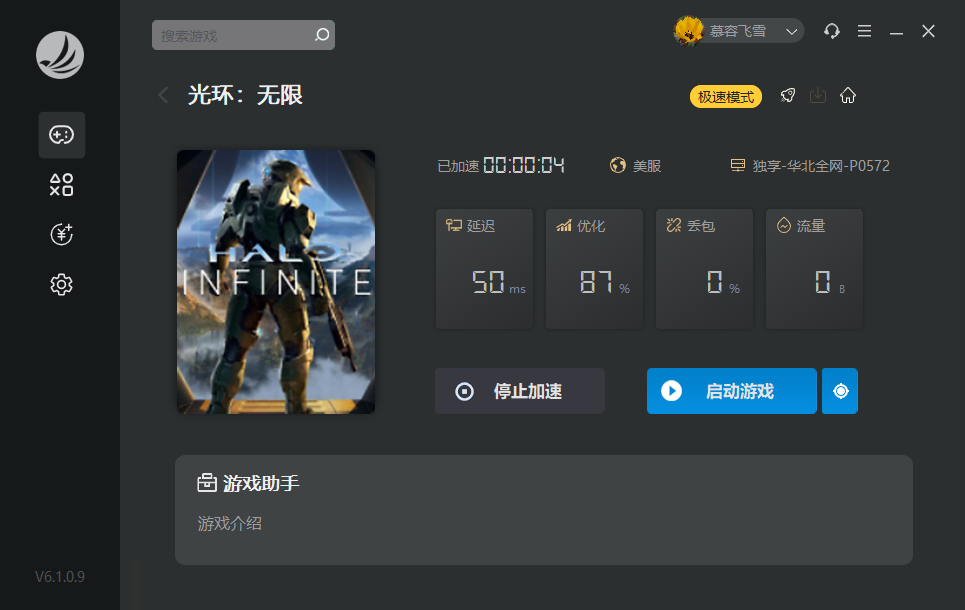Stop acceleration with 停止加速 button
This screenshot has height=610, width=965.
click(520, 391)
